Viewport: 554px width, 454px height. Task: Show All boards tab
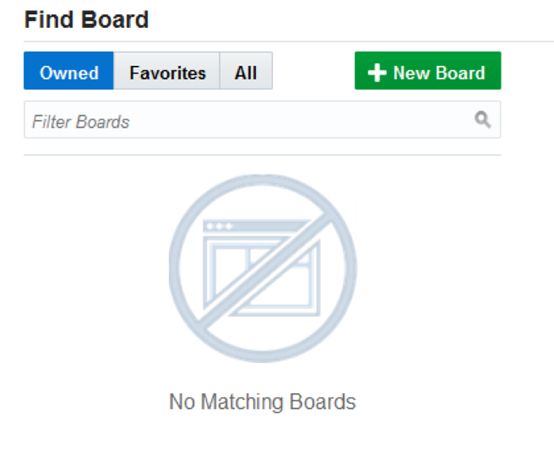coord(246,71)
